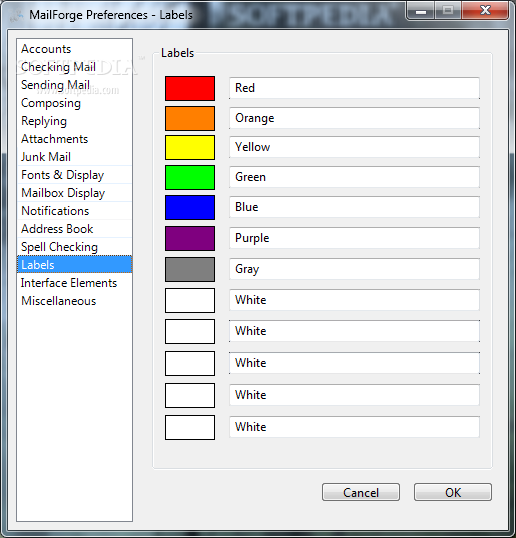The width and height of the screenshot is (516, 538).
Task: Choose Junk Mail from the list
Action: [x=74, y=156]
